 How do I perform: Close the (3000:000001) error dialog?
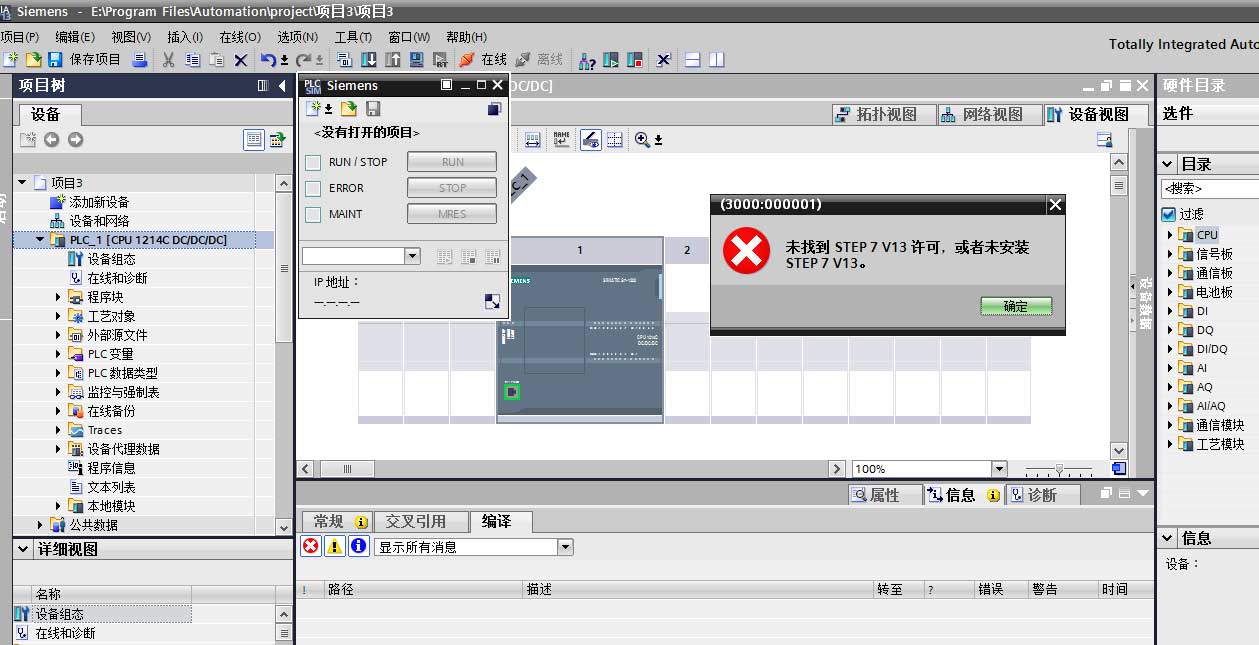[x=1054, y=205]
